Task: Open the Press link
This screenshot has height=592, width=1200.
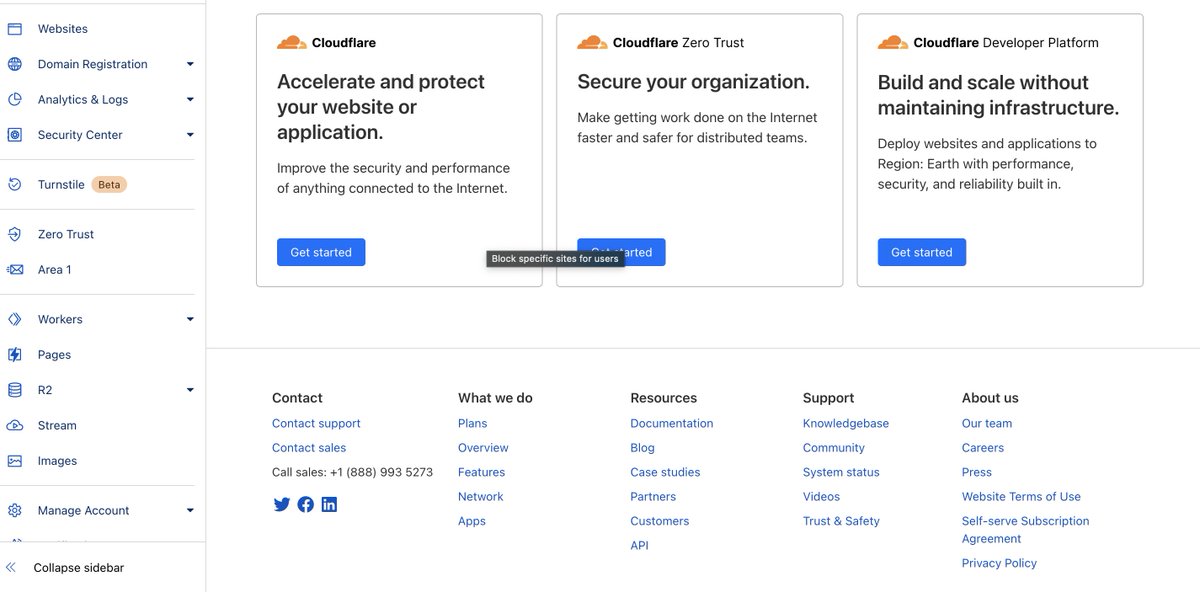Action: coord(977,472)
